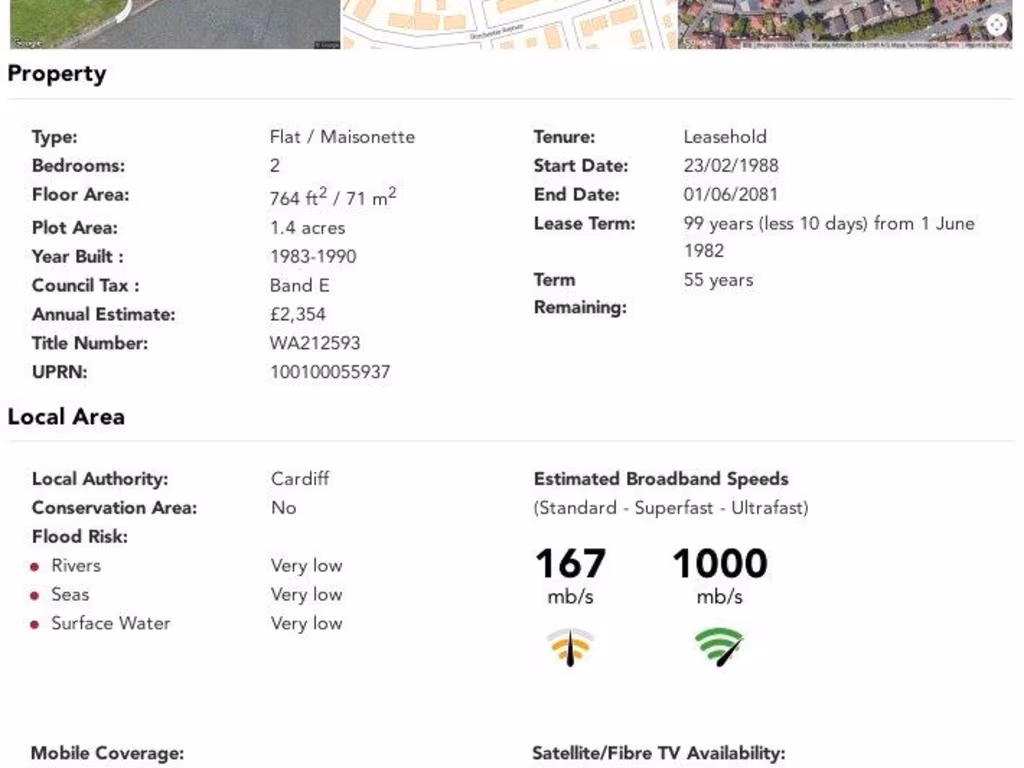Image resolution: width=1024 pixels, height=768 pixels.
Task: Open the street view photo thumbnail
Action: 175,23
